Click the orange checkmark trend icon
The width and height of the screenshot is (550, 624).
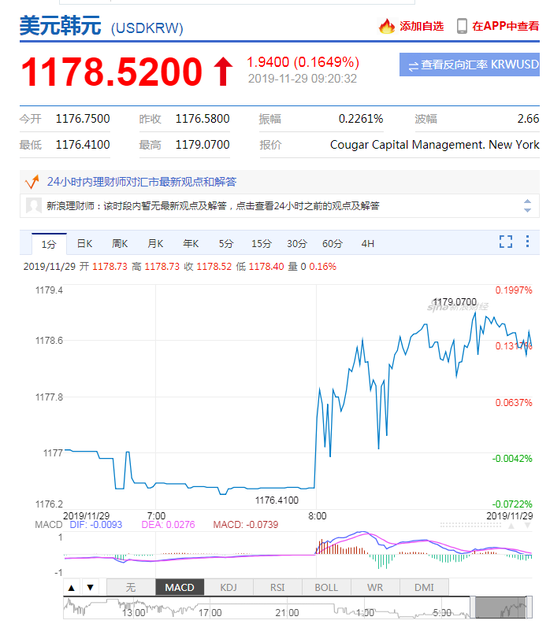(32, 182)
